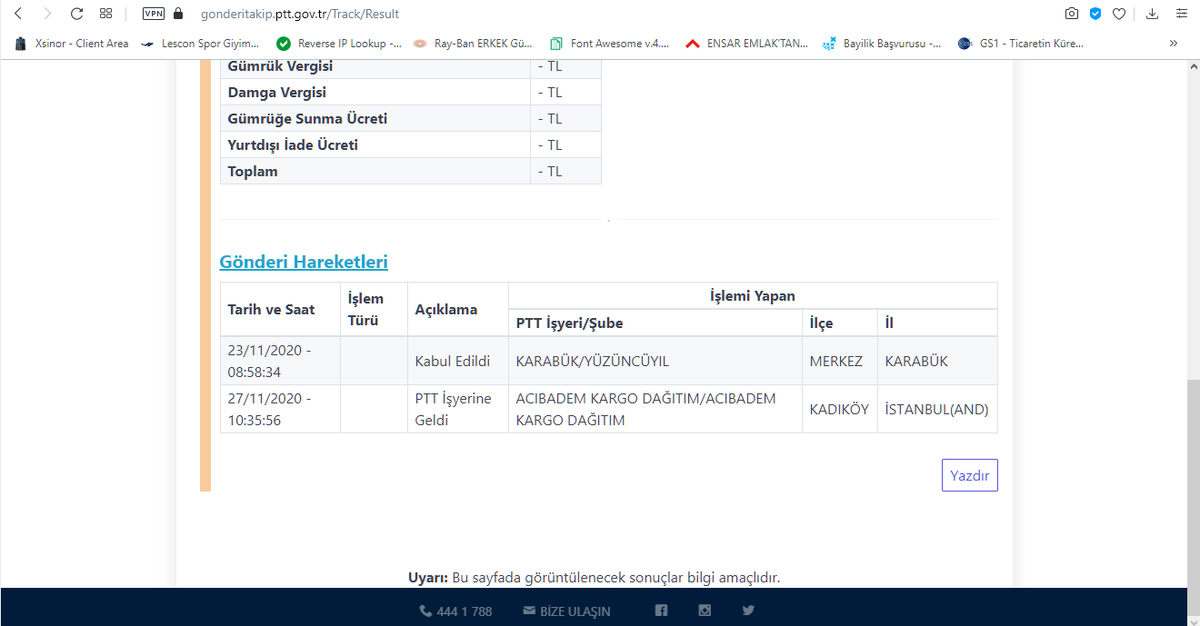The width and height of the screenshot is (1200, 626).
Task: Open the blue shield ad blocker icon
Action: [1096, 14]
